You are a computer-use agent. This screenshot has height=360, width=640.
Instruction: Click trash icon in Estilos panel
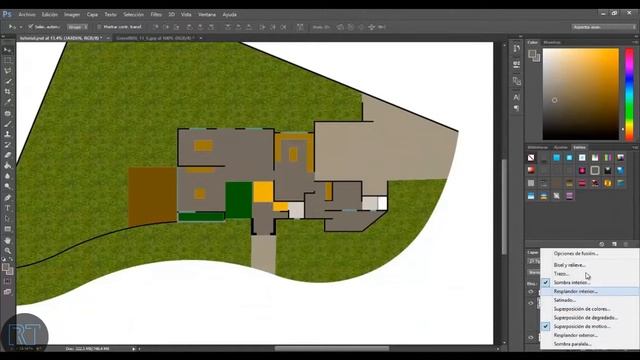(626, 244)
